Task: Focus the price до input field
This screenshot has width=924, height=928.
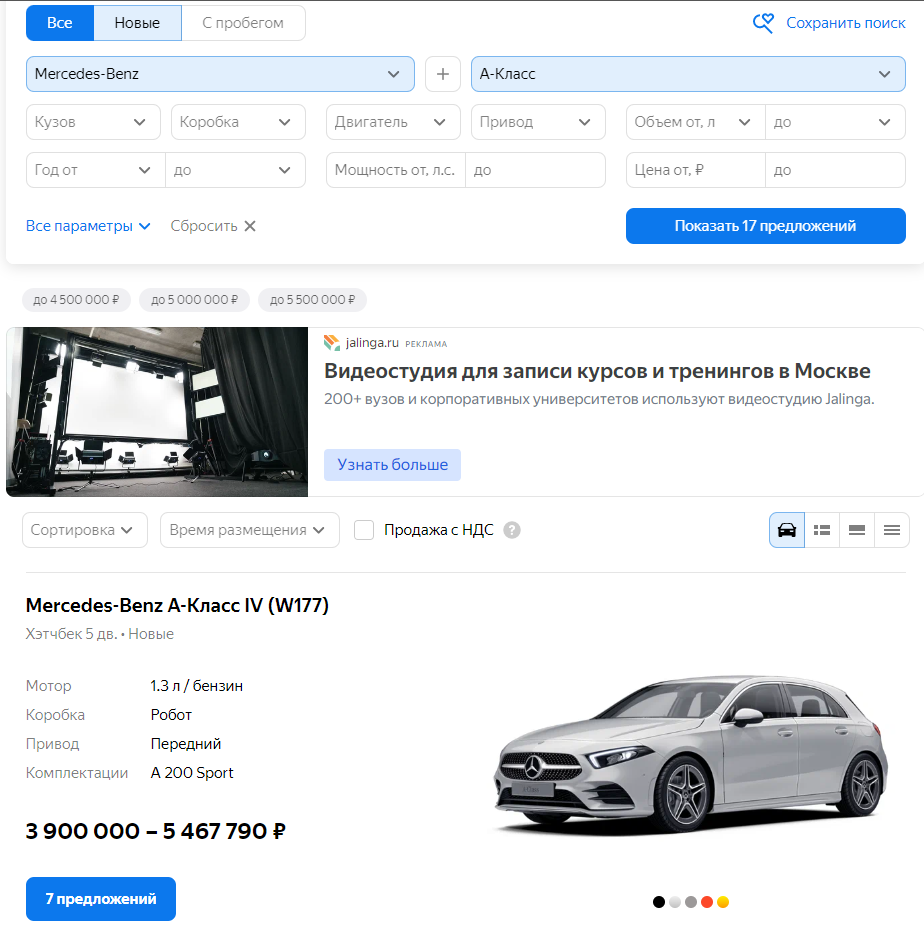Action: click(835, 170)
